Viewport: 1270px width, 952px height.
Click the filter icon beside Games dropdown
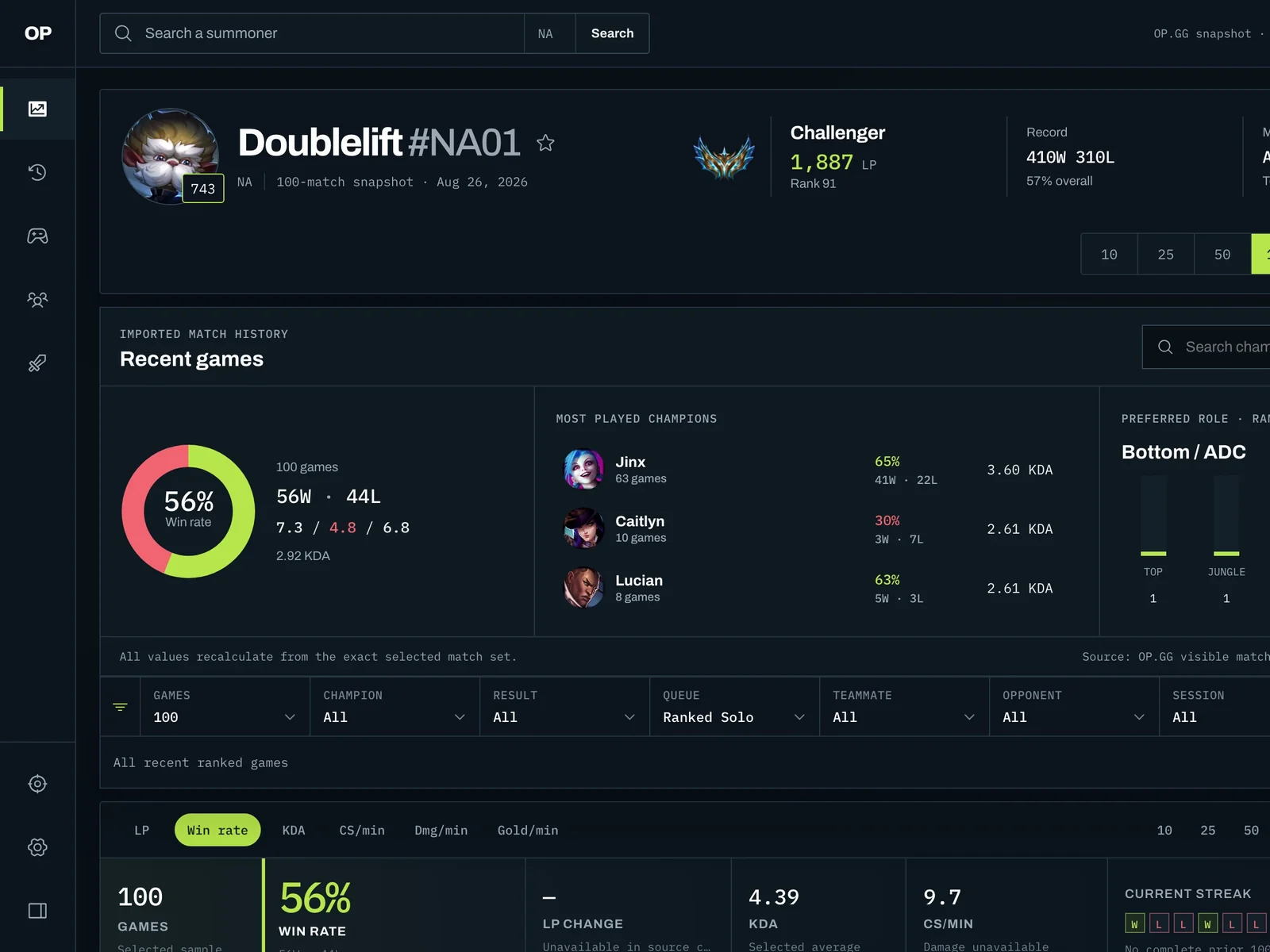pos(121,707)
